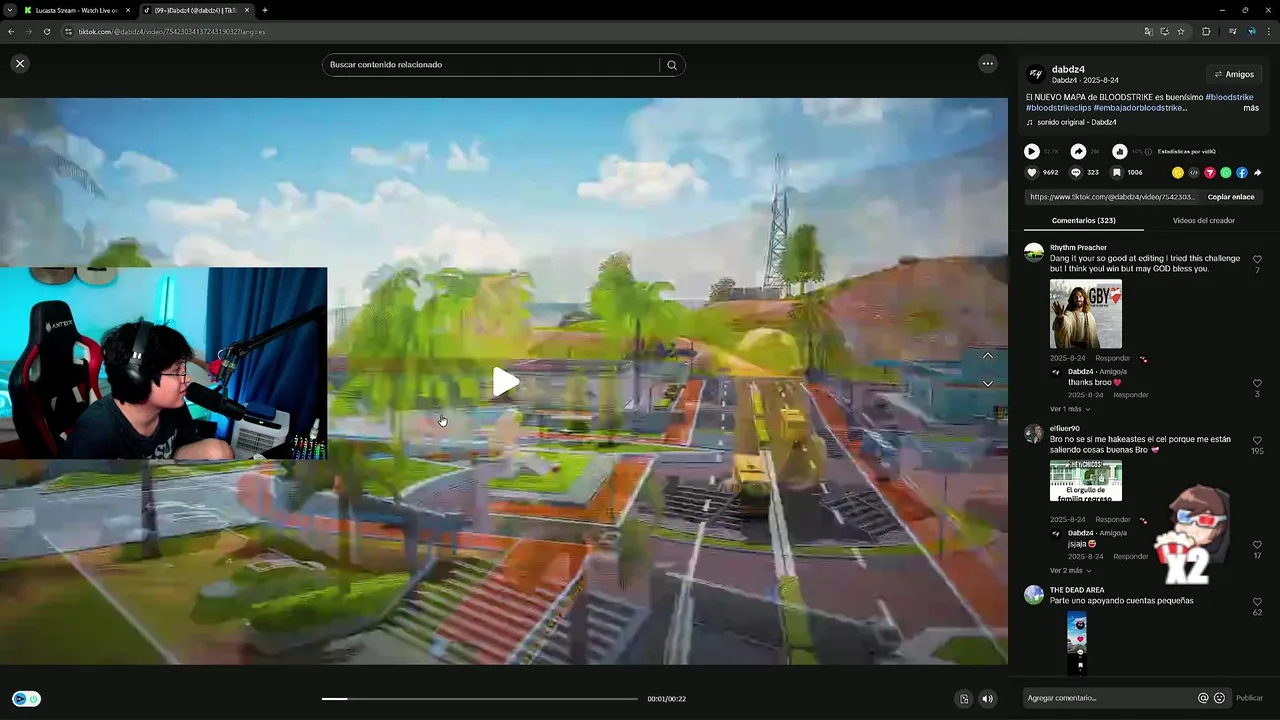This screenshot has height=720, width=1280.
Task: Play the video with center play button
Action: (505, 382)
